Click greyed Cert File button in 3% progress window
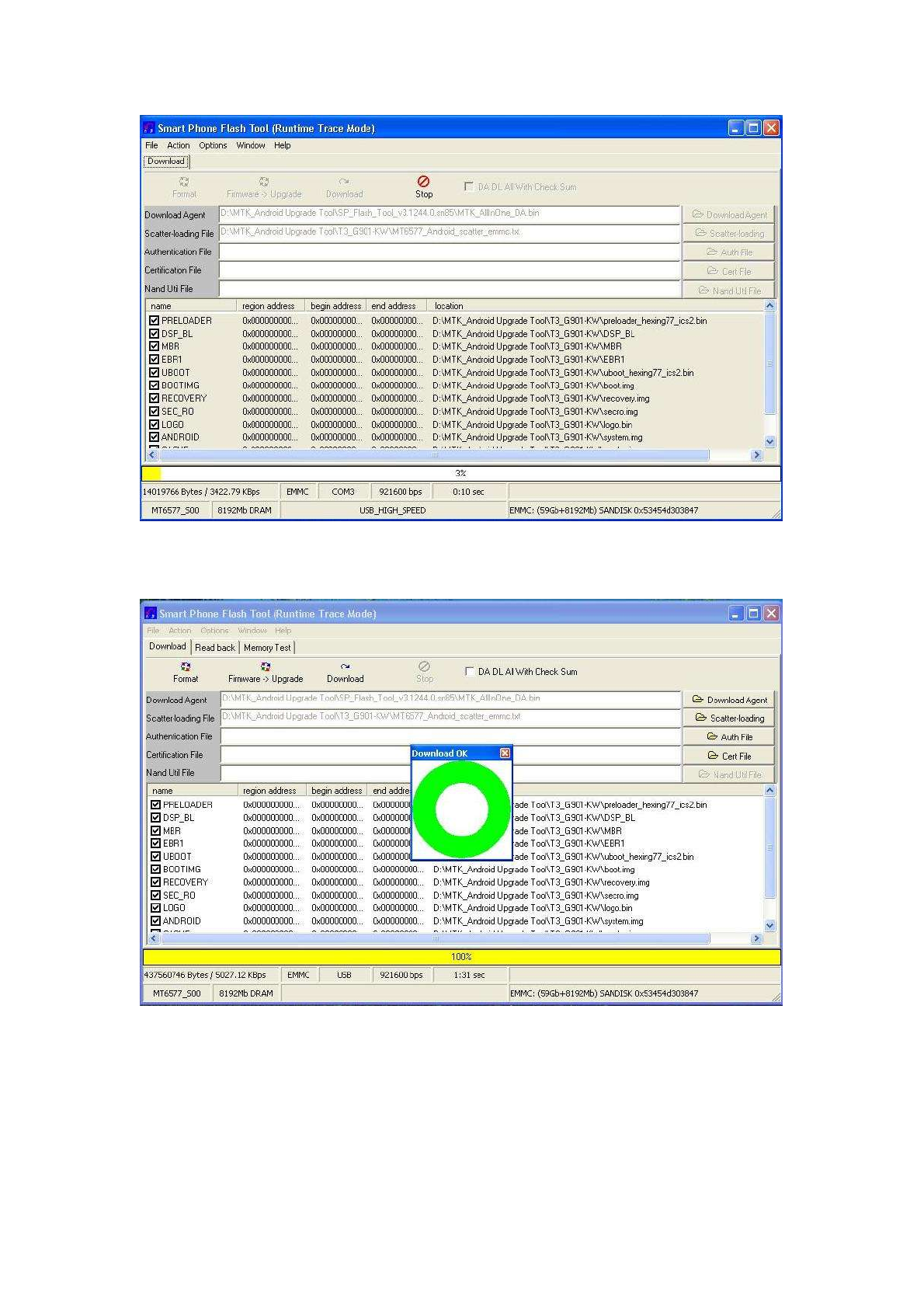This screenshot has height=1308, width=924. [x=728, y=271]
